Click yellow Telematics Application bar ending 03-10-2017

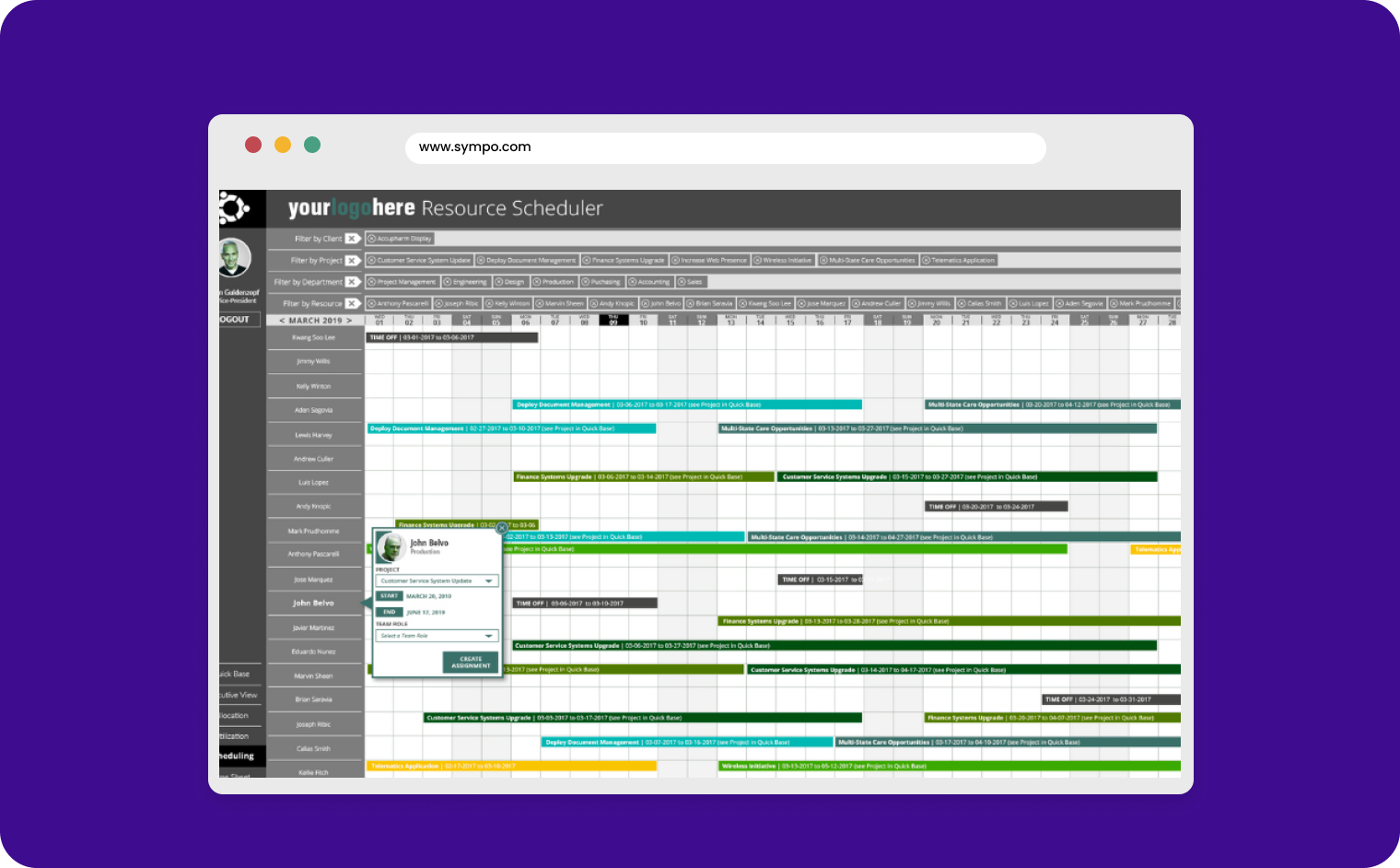pos(512,766)
